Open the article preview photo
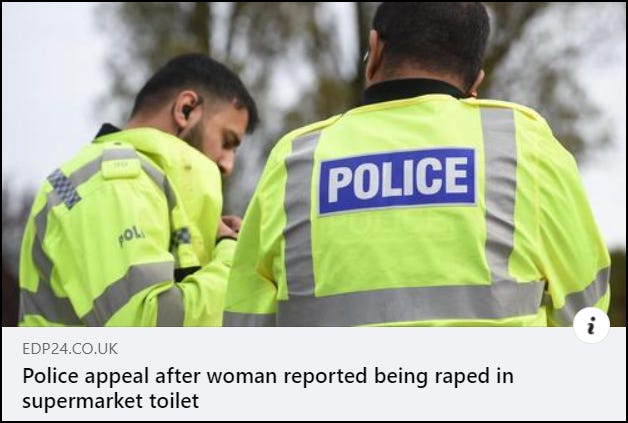The width and height of the screenshot is (628, 423). pyautogui.click(x=314, y=164)
